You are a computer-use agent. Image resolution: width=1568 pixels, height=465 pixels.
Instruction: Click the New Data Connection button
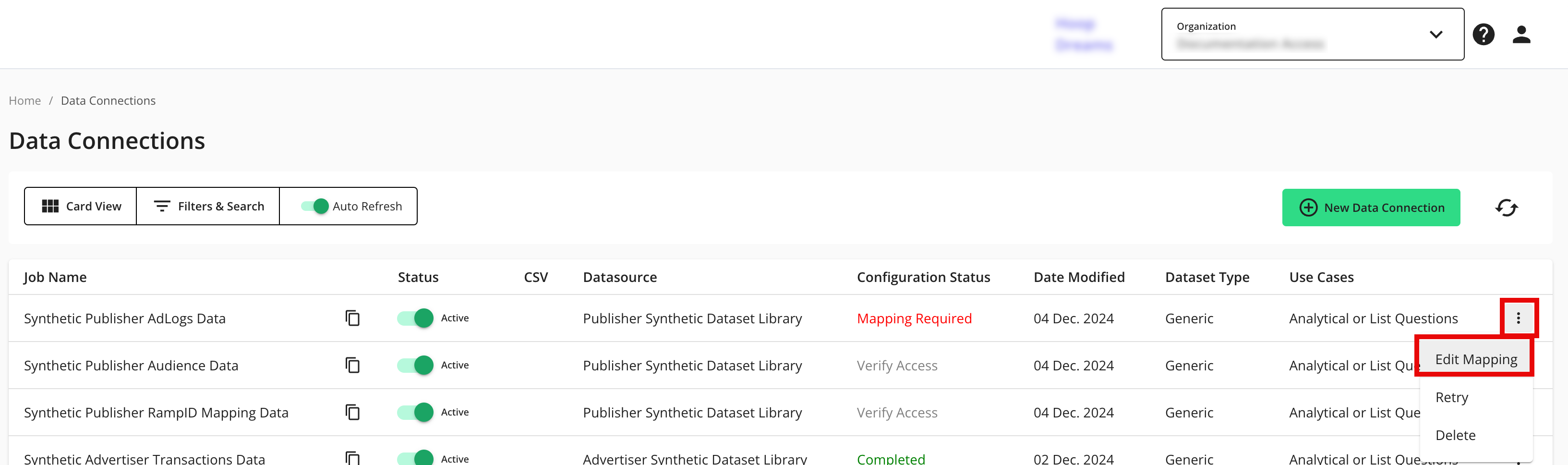(1371, 208)
